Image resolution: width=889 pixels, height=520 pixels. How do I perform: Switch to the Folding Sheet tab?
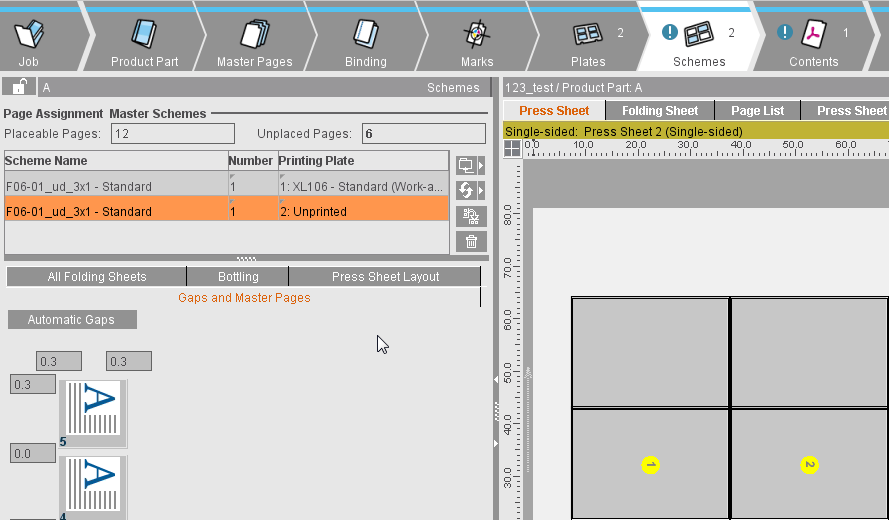point(660,110)
